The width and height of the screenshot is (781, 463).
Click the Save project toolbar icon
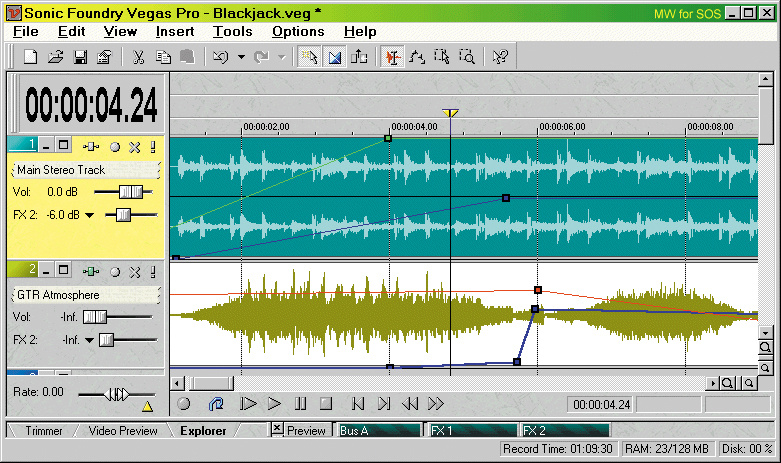click(80, 57)
